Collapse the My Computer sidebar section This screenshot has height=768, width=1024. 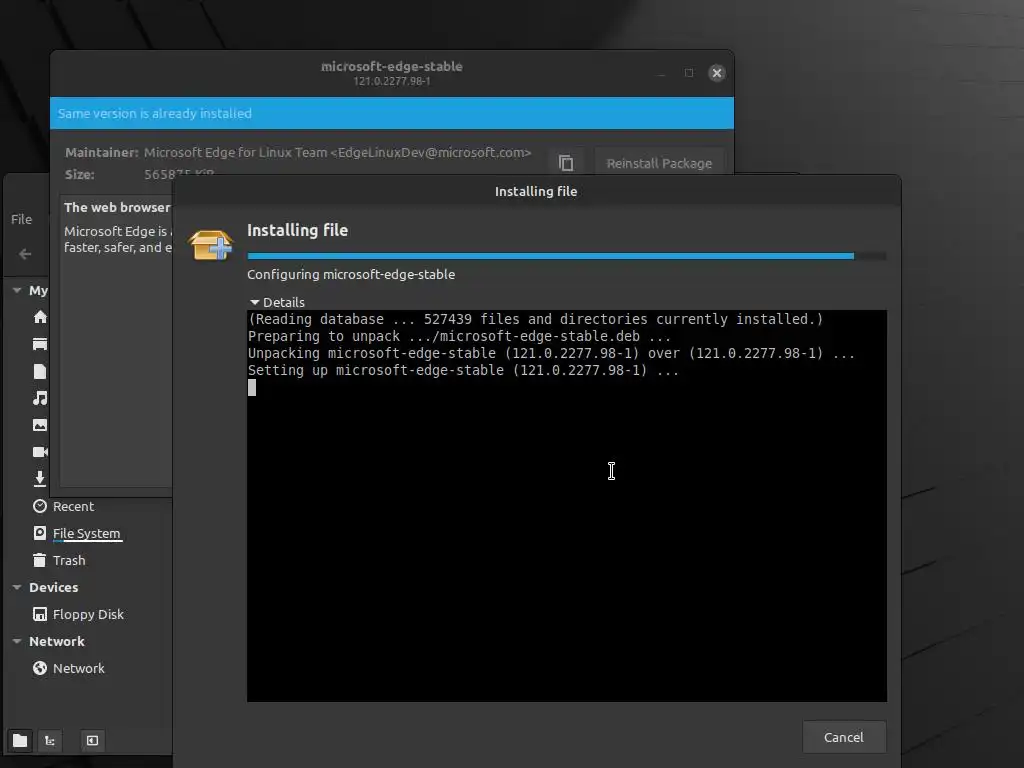pos(17,290)
